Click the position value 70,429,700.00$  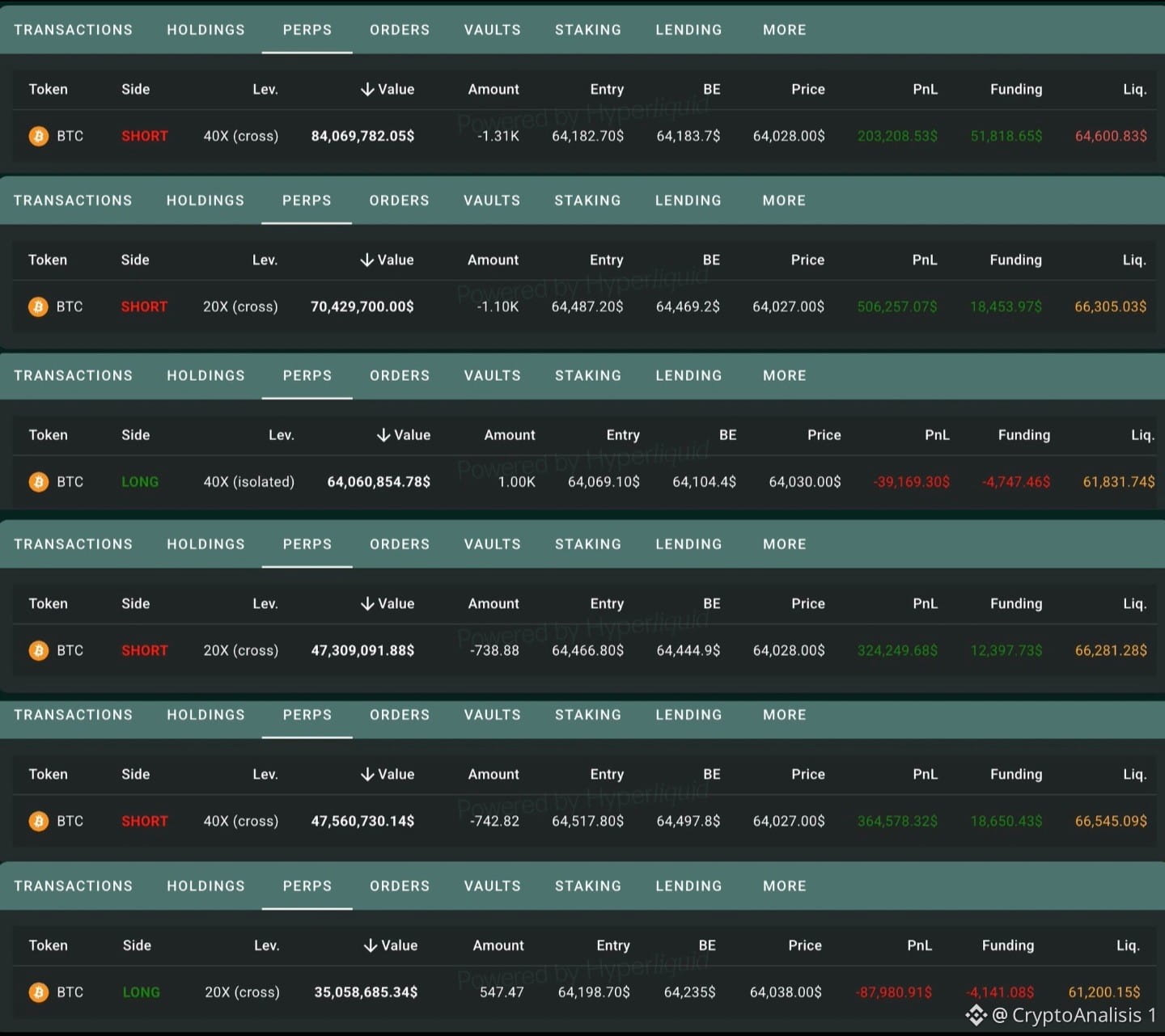click(x=362, y=307)
